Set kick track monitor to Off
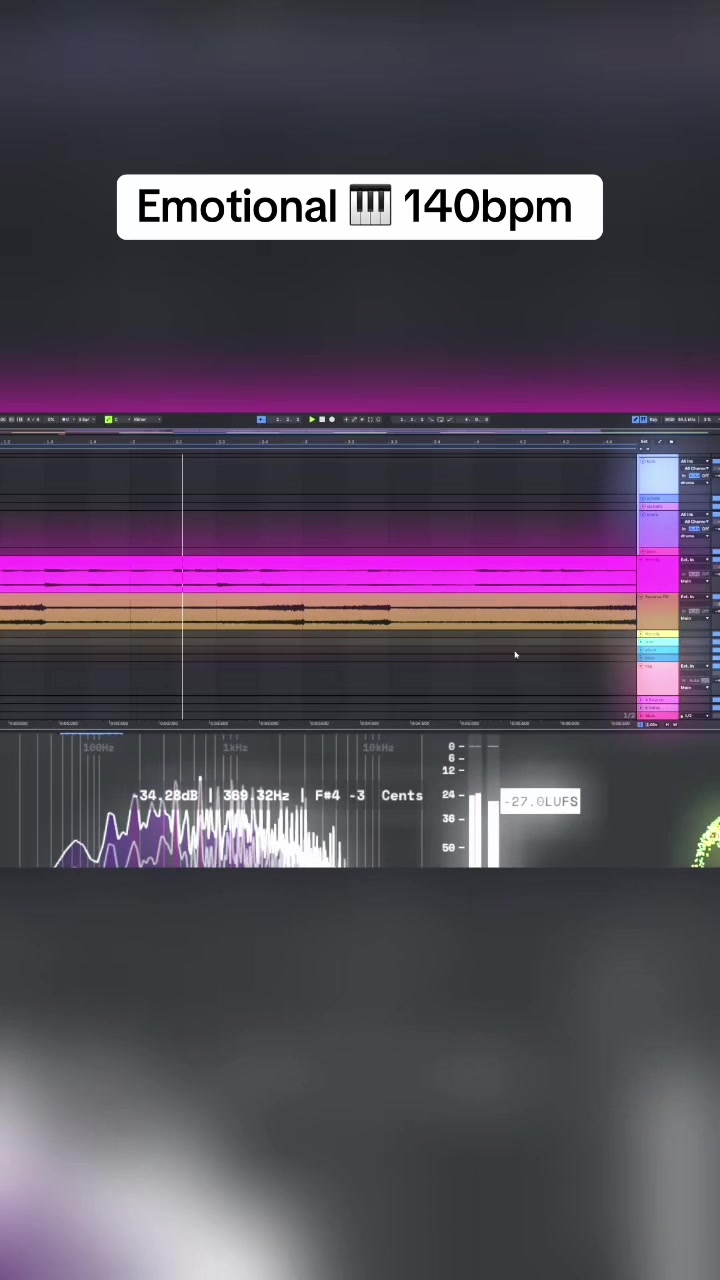This screenshot has width=720, height=1280. [x=705, y=476]
